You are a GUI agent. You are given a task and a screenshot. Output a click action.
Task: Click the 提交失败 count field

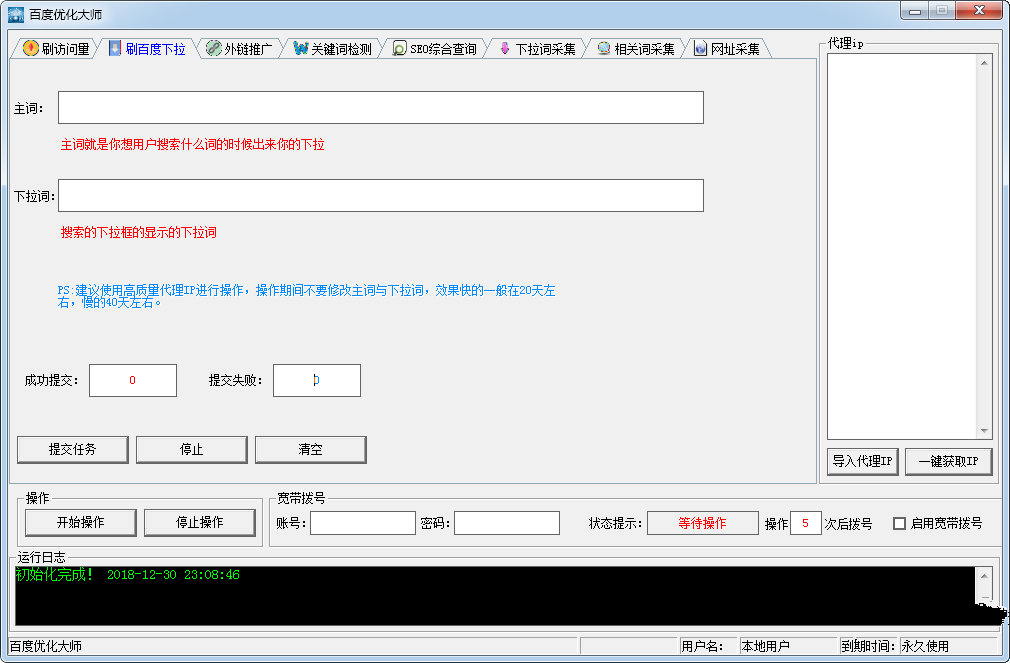(x=317, y=380)
